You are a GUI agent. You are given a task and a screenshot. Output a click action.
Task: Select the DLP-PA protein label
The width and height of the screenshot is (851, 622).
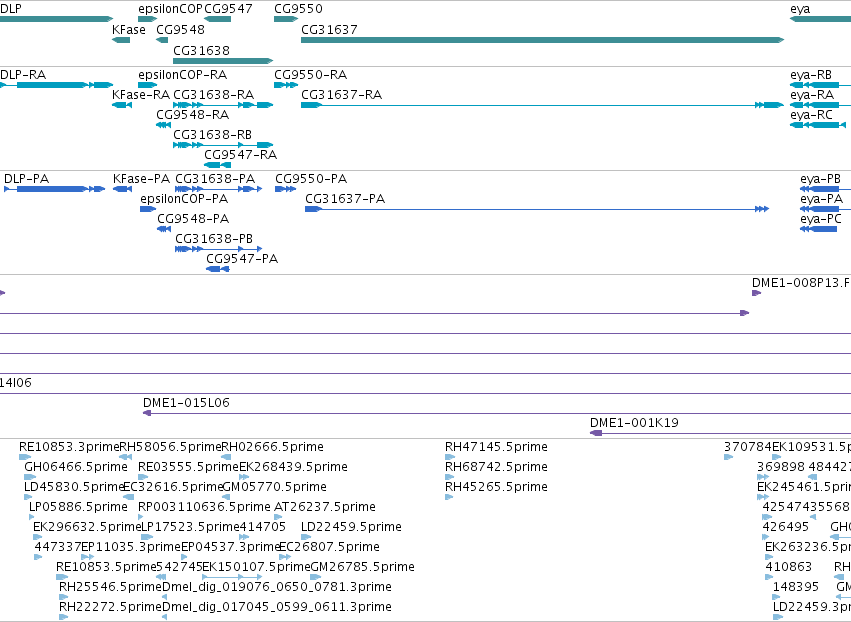point(26,179)
